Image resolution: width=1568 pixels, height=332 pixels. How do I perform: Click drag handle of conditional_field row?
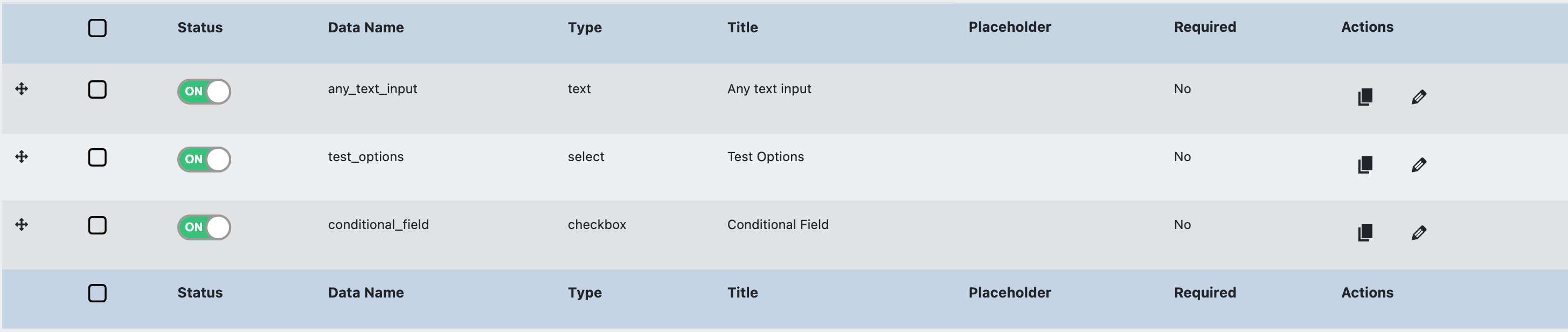(22, 225)
